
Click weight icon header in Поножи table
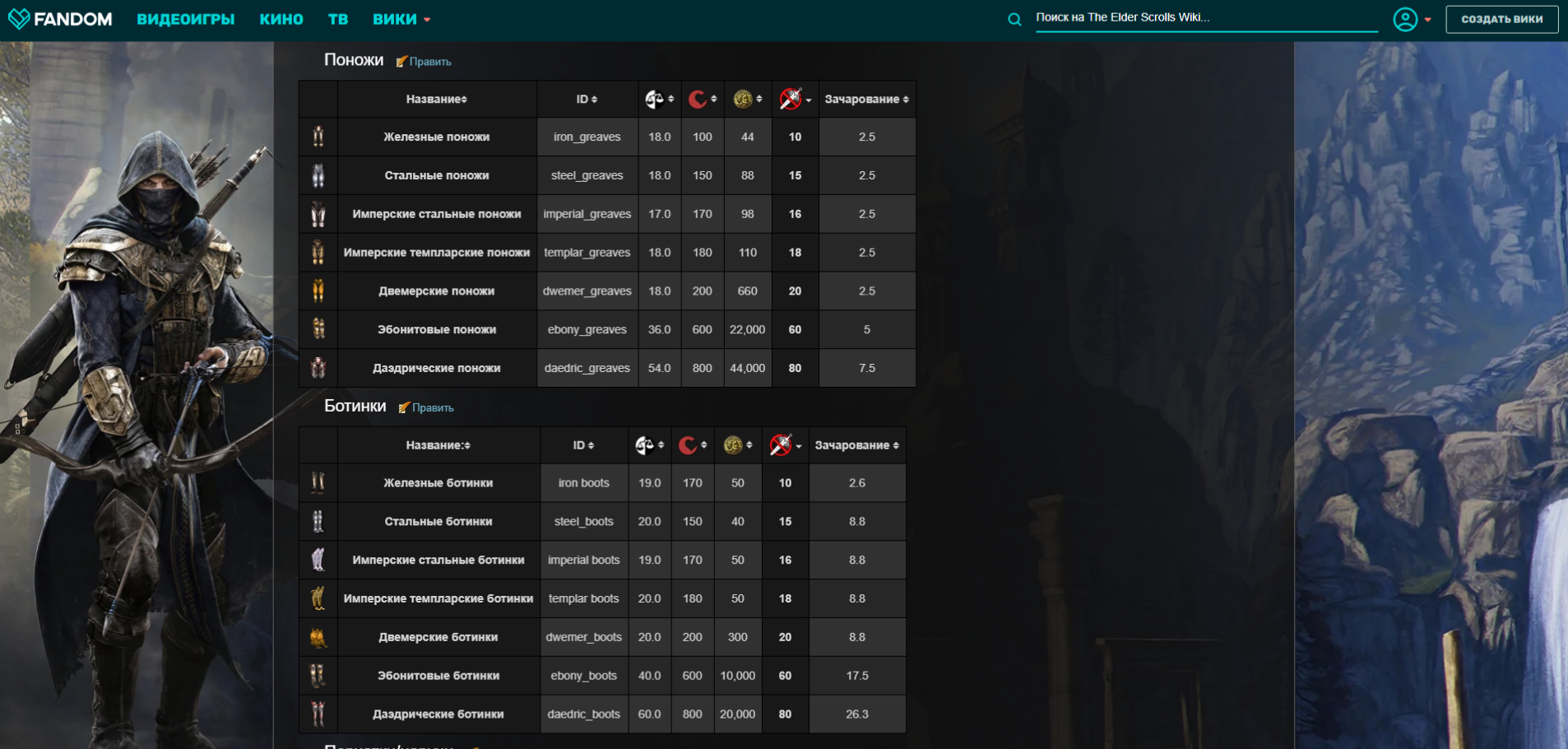(655, 99)
